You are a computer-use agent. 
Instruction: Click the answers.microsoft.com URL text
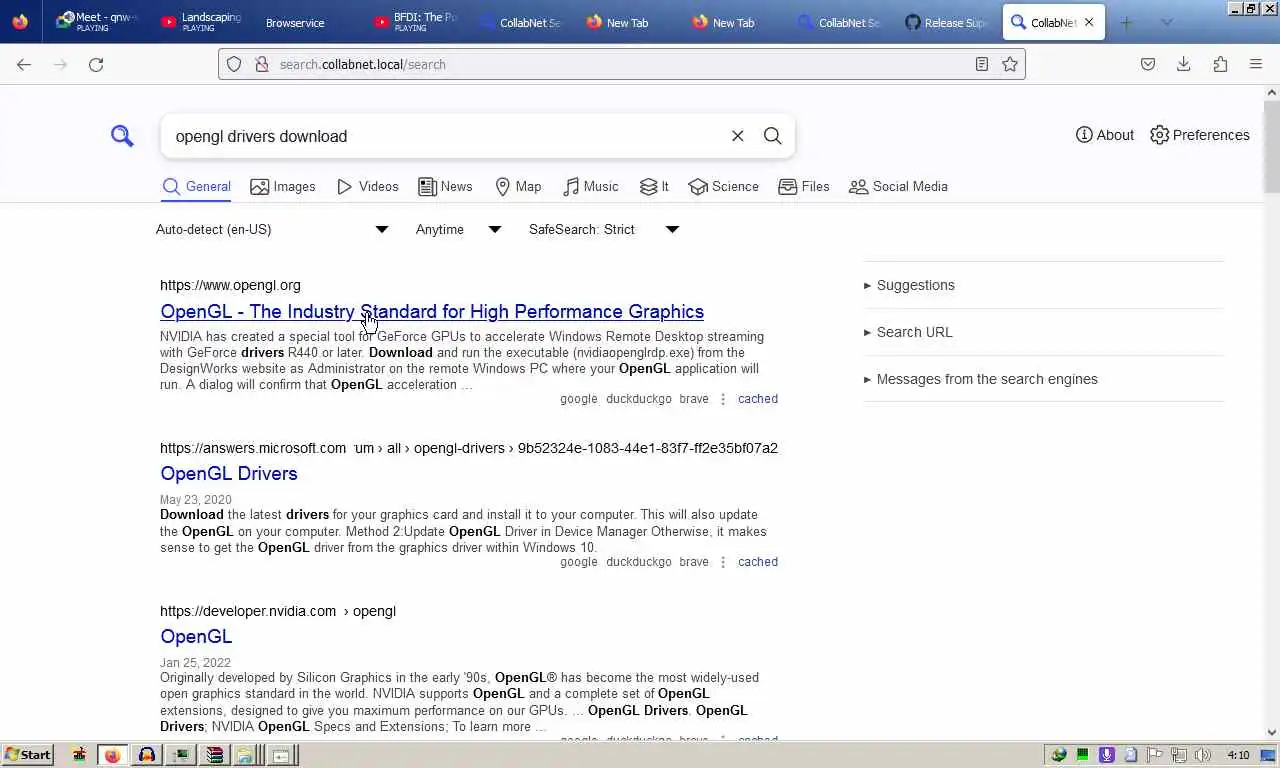[253, 448]
